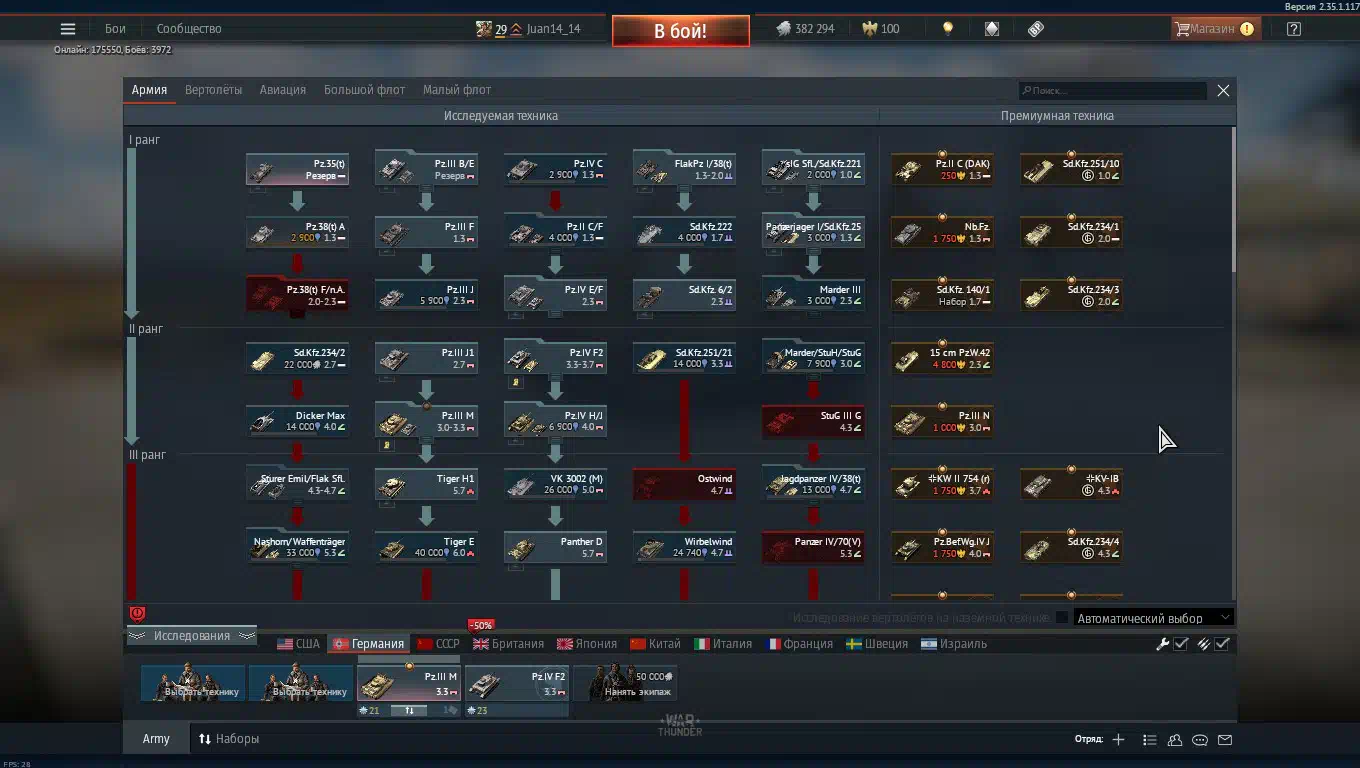
Task: Select США nation tab
Action: click(x=298, y=644)
